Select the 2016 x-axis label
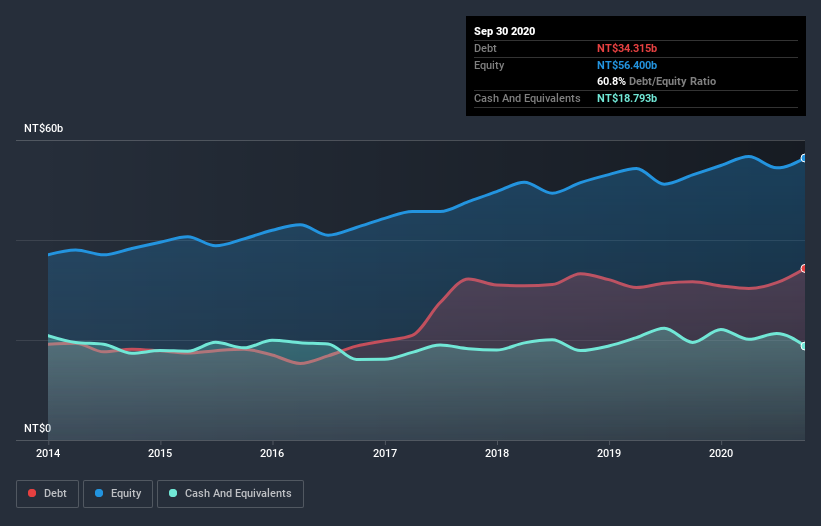Viewport: 821px width, 526px height. (x=272, y=453)
